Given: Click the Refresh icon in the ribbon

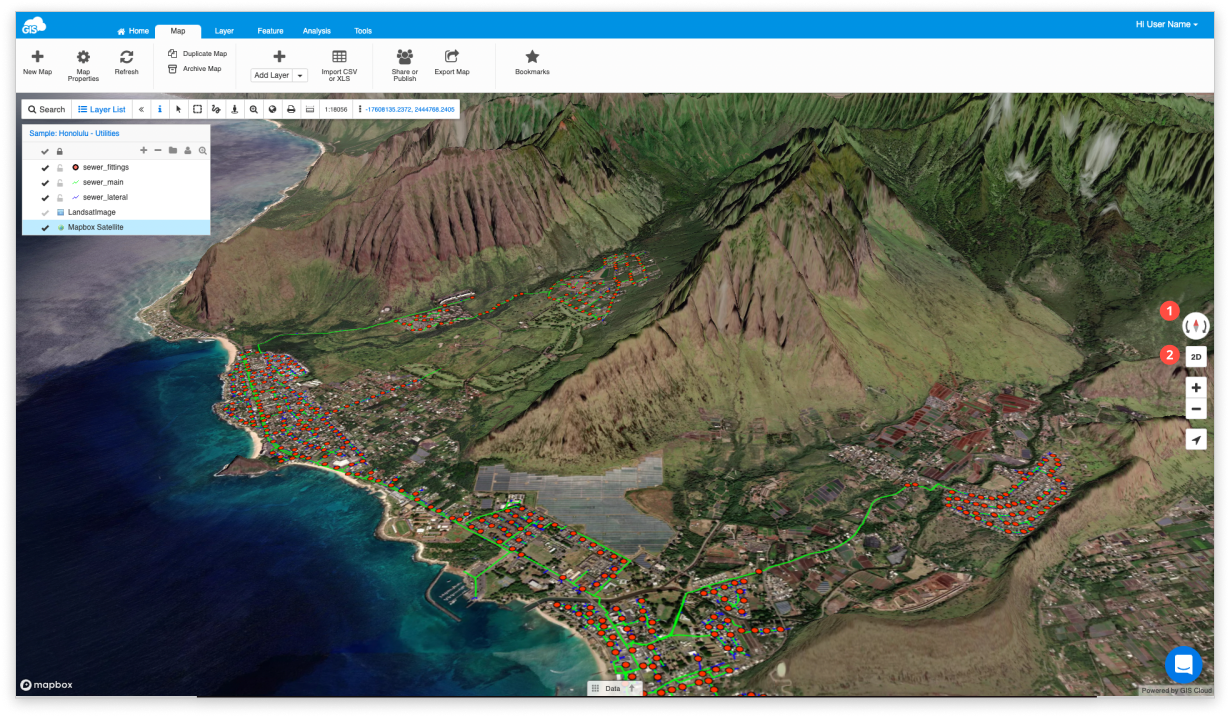Looking at the screenshot, I should pos(126,62).
